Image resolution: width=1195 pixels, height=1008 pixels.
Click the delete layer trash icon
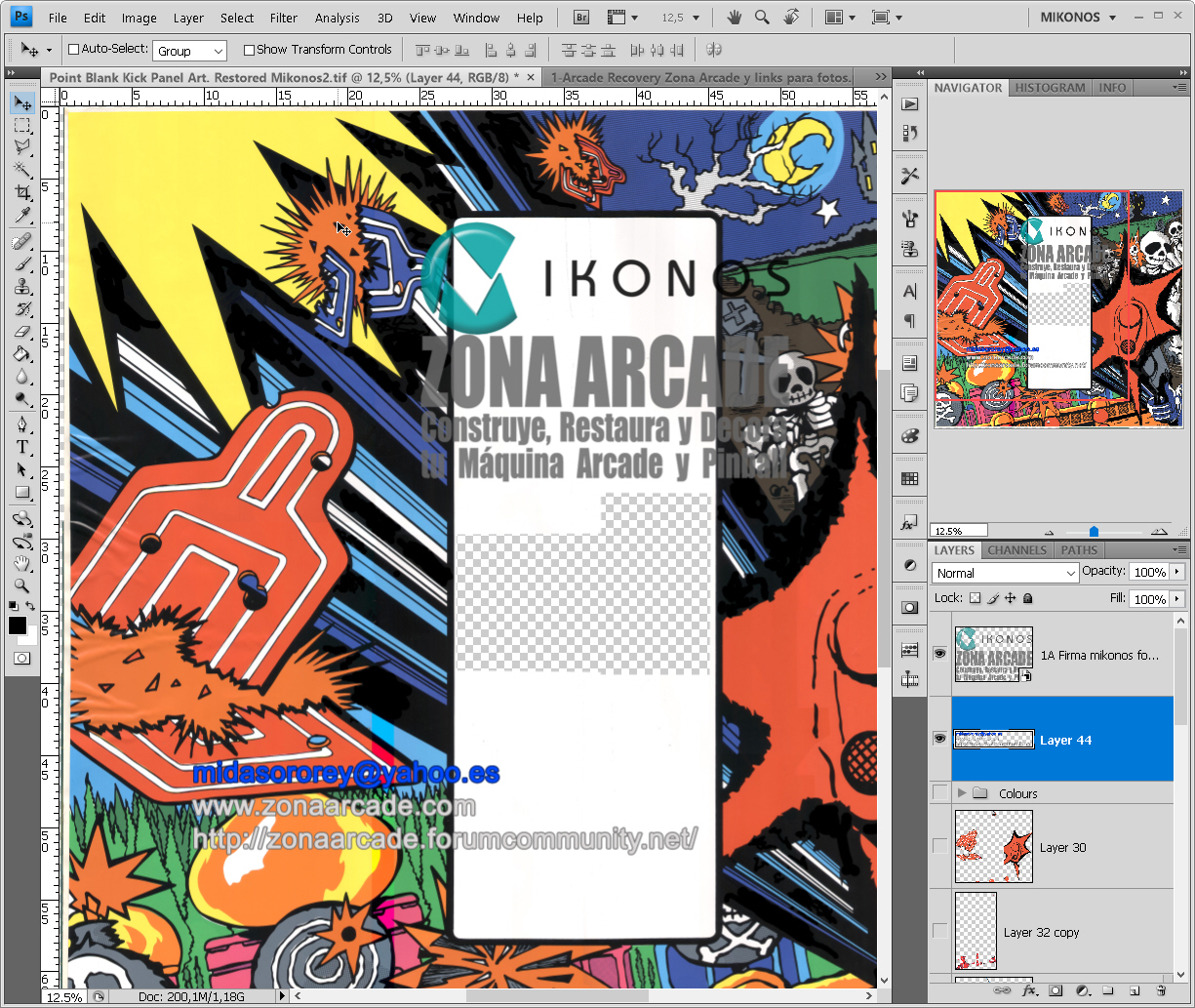(1161, 990)
